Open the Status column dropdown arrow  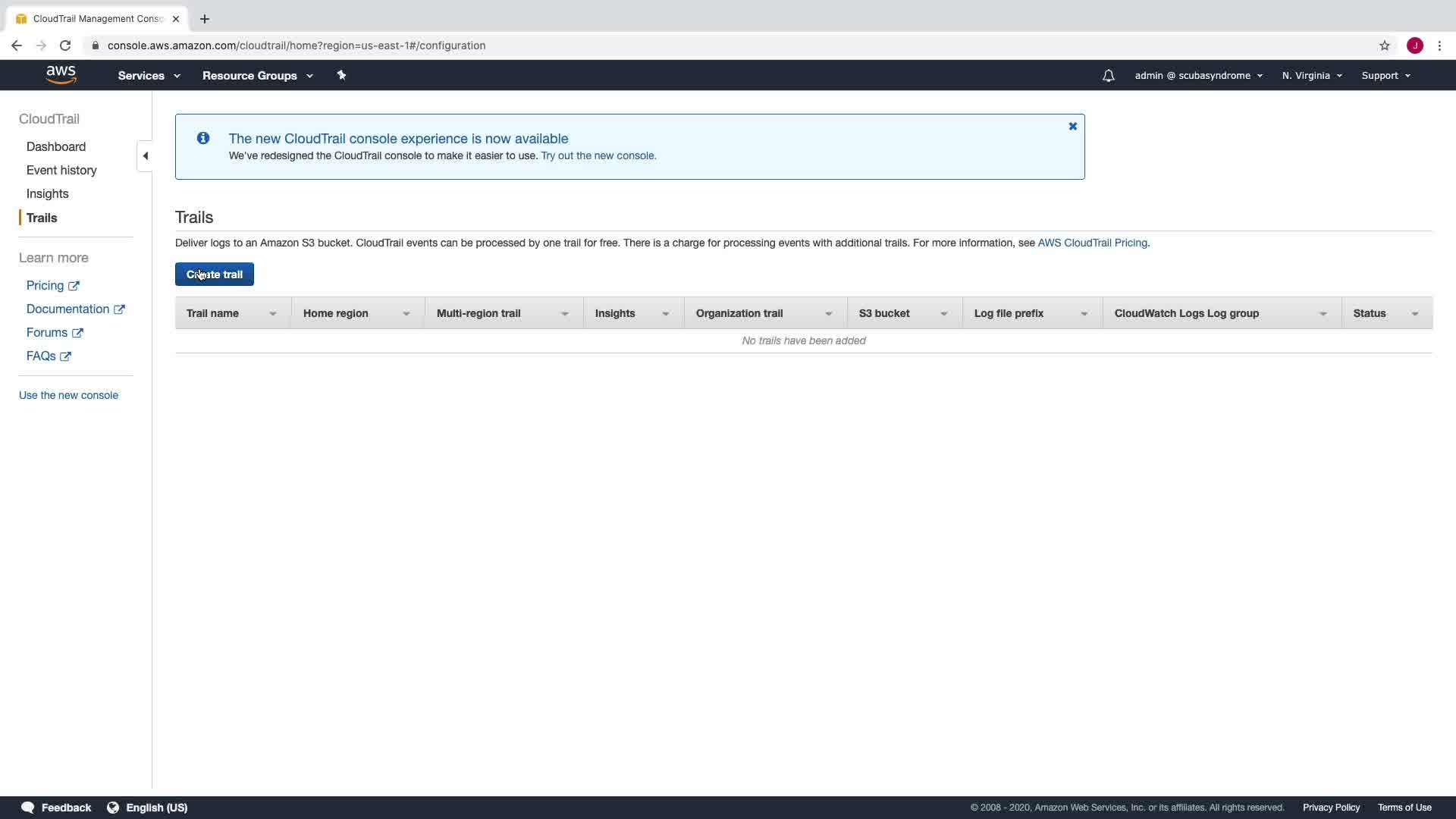point(1414,314)
